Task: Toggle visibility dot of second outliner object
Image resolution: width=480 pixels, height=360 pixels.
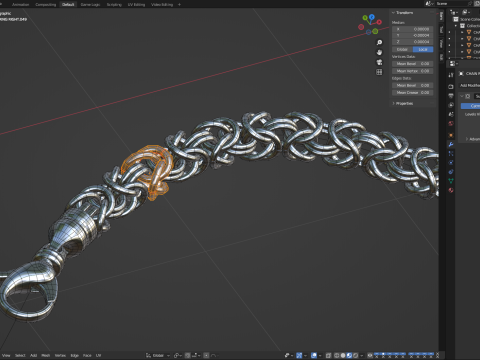Action: [x=450, y=39]
